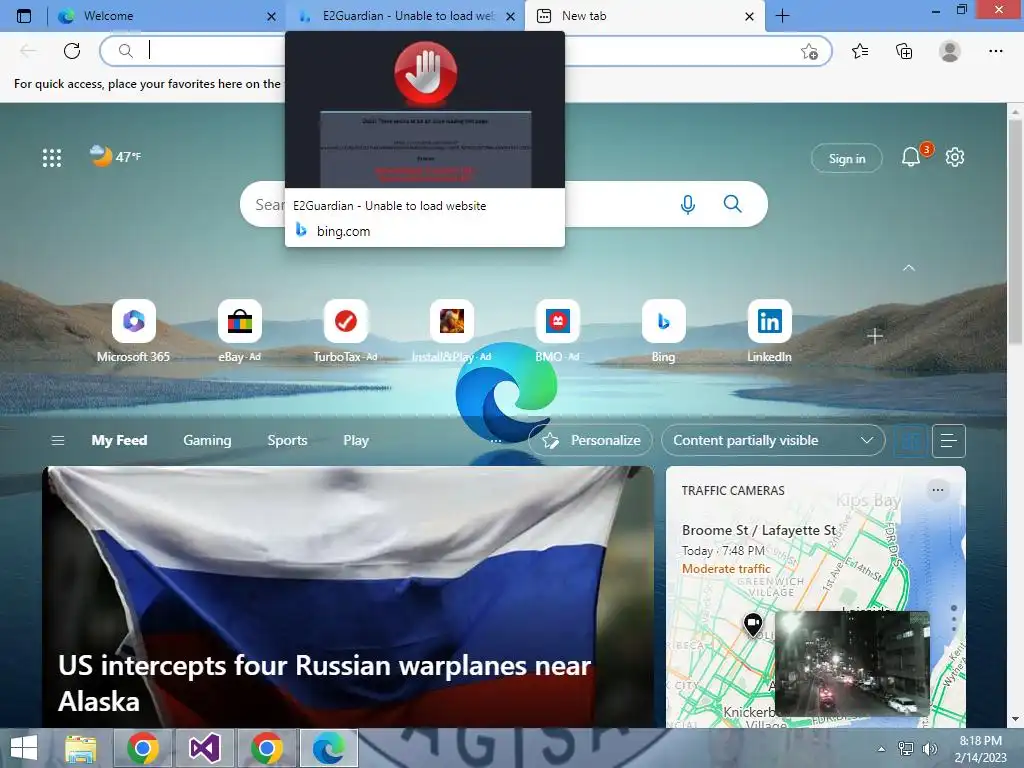The height and width of the screenshot is (768, 1024).
Task: Open the LinkedIn quick link tile
Action: tap(769, 330)
